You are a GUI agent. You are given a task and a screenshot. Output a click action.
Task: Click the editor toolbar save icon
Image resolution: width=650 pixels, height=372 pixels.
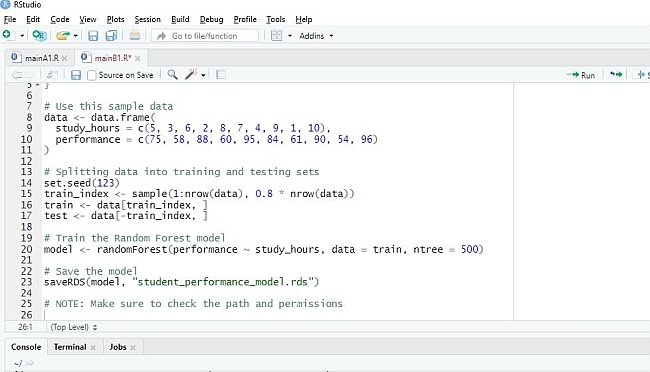pyautogui.click(x=76, y=75)
